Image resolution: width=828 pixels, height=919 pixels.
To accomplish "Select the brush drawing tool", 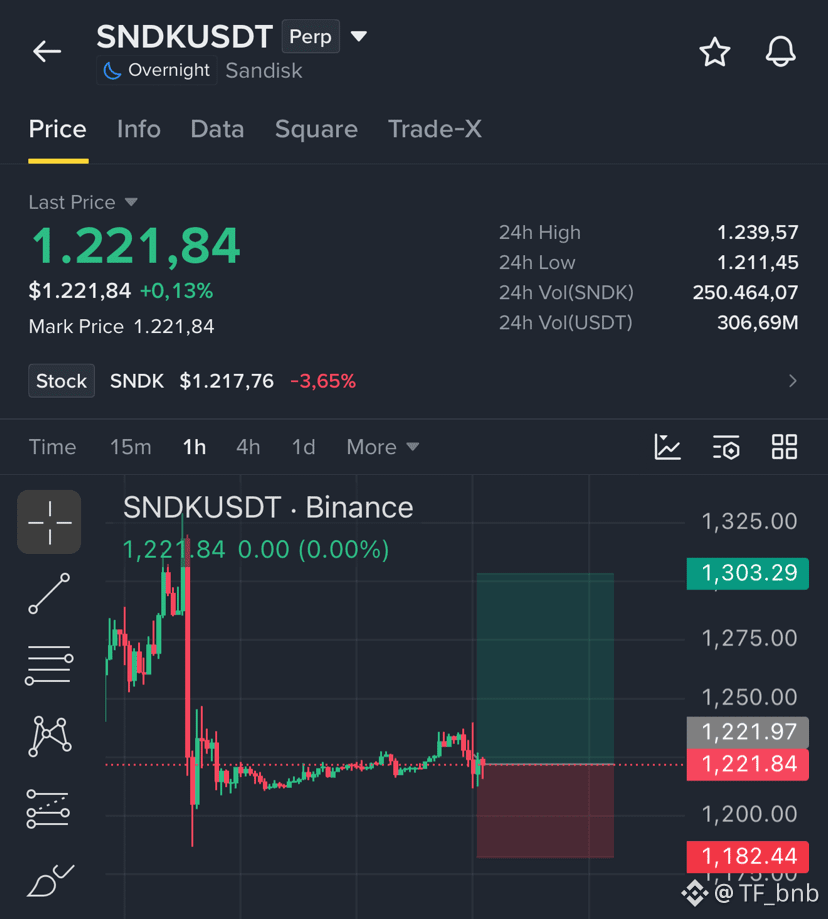I will click(50, 881).
